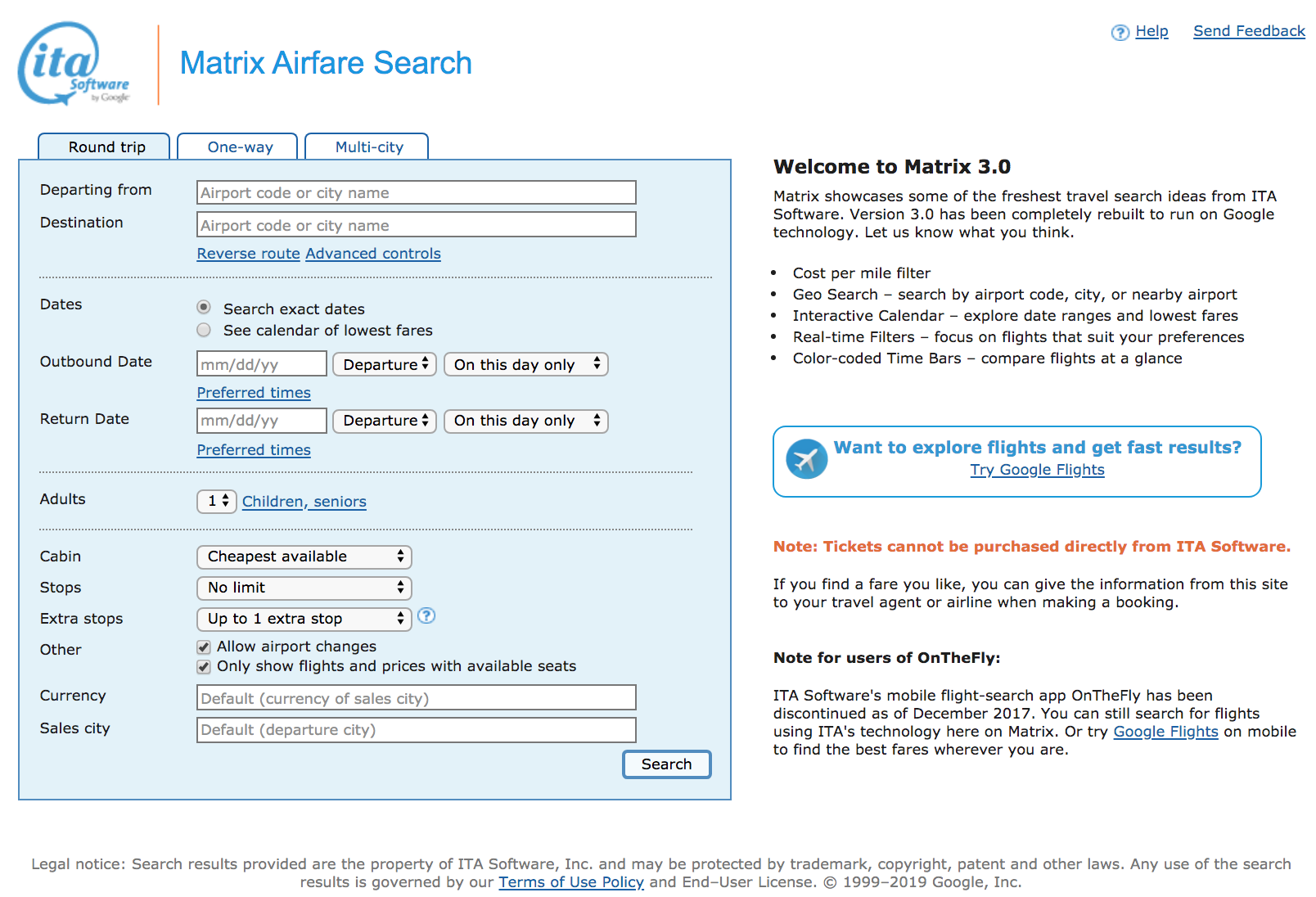The image size is (1316, 897).
Task: Open the Adults count dropdown
Action: [x=217, y=501]
